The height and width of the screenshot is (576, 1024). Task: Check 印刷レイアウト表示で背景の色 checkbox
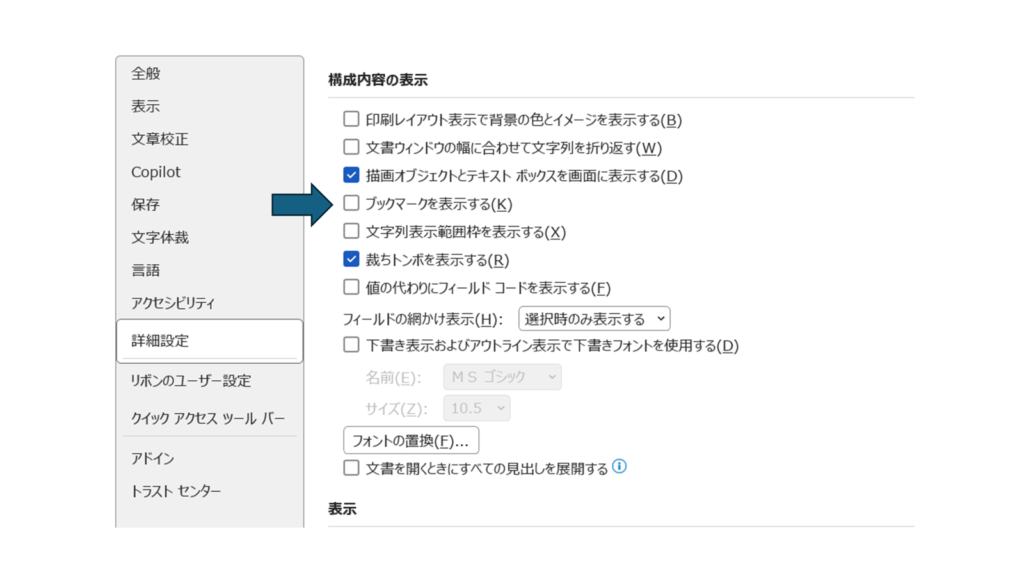tap(351, 120)
